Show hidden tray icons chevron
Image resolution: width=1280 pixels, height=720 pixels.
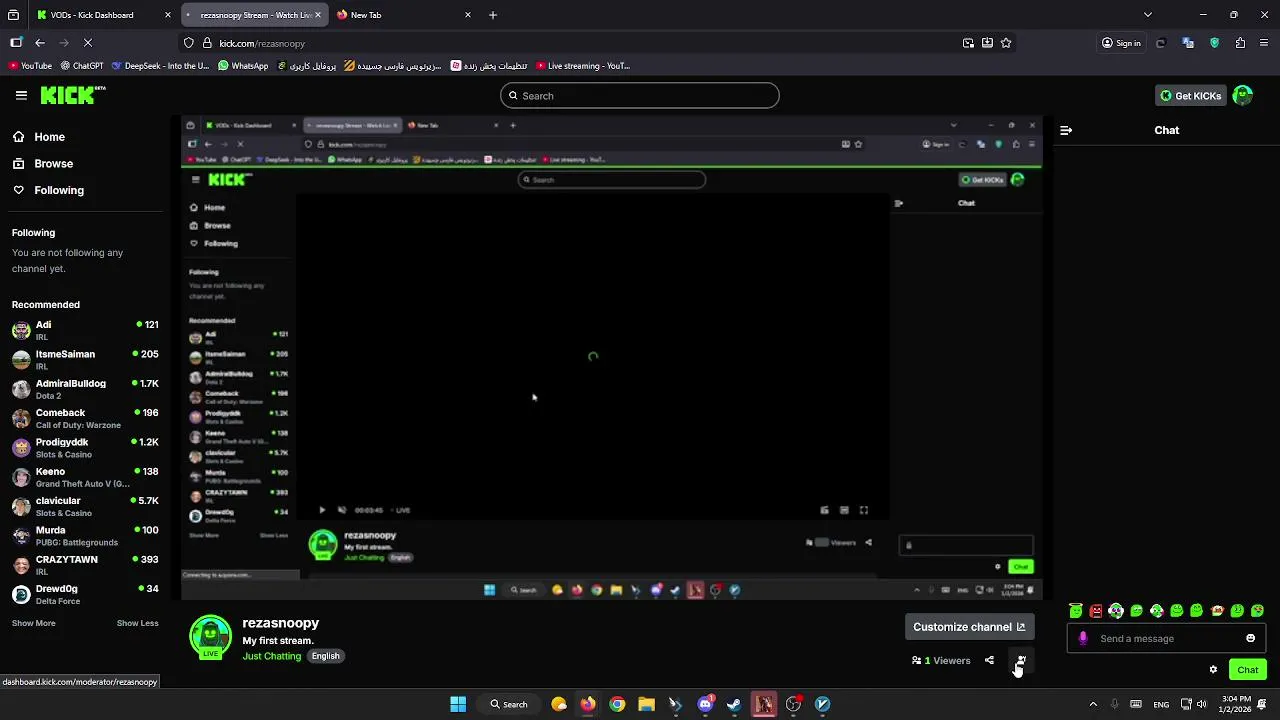(1092, 704)
